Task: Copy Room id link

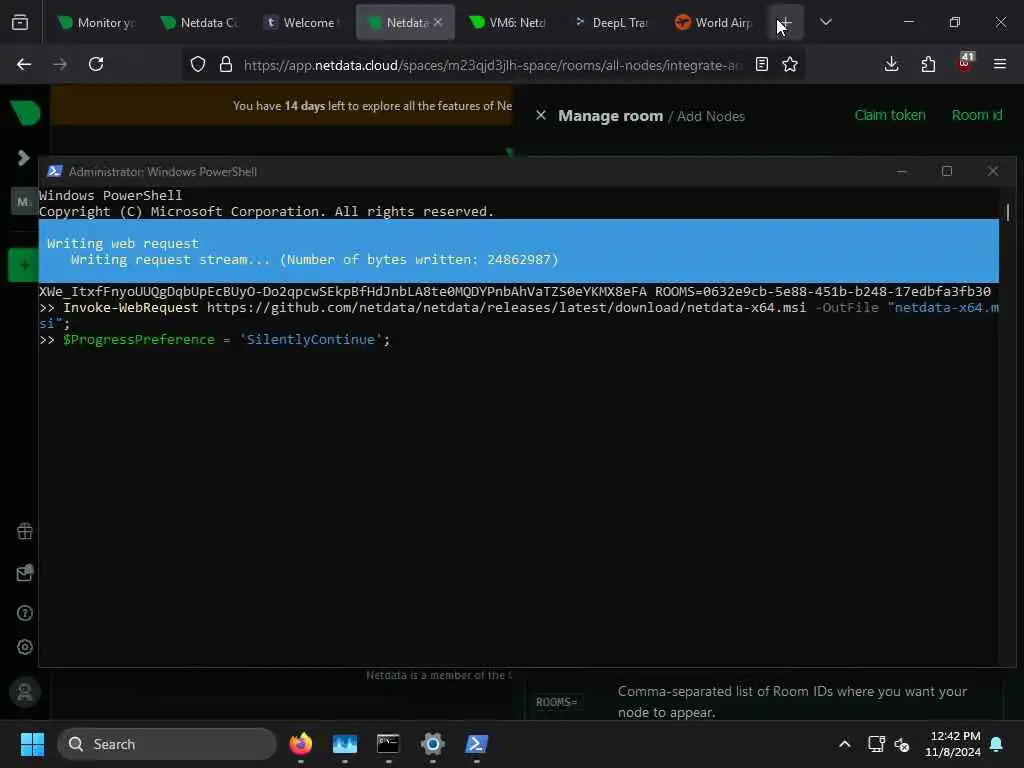Action: point(977,115)
